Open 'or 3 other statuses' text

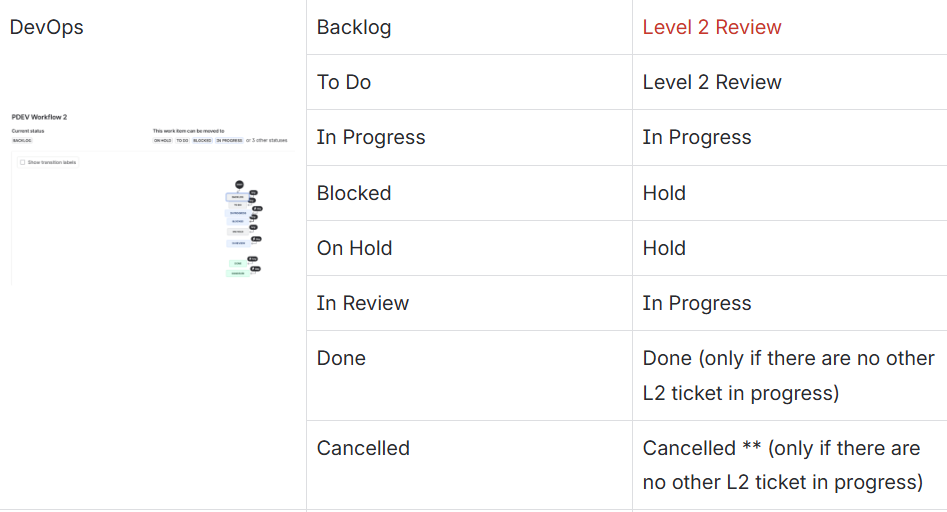coord(266,141)
